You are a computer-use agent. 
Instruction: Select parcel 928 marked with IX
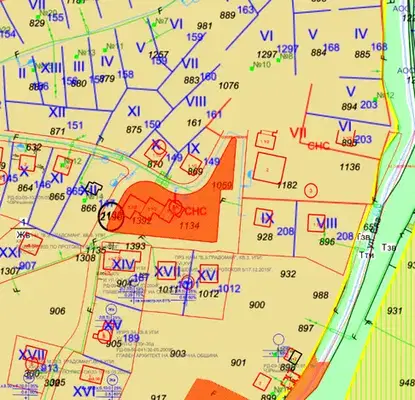[265, 228]
